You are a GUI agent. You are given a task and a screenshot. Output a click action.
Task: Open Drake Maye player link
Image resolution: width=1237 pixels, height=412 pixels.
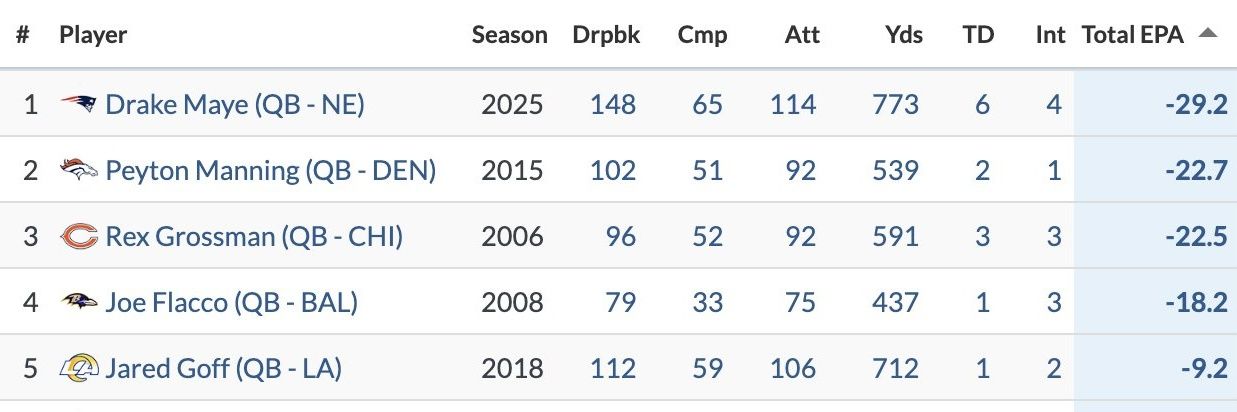pyautogui.click(x=234, y=104)
